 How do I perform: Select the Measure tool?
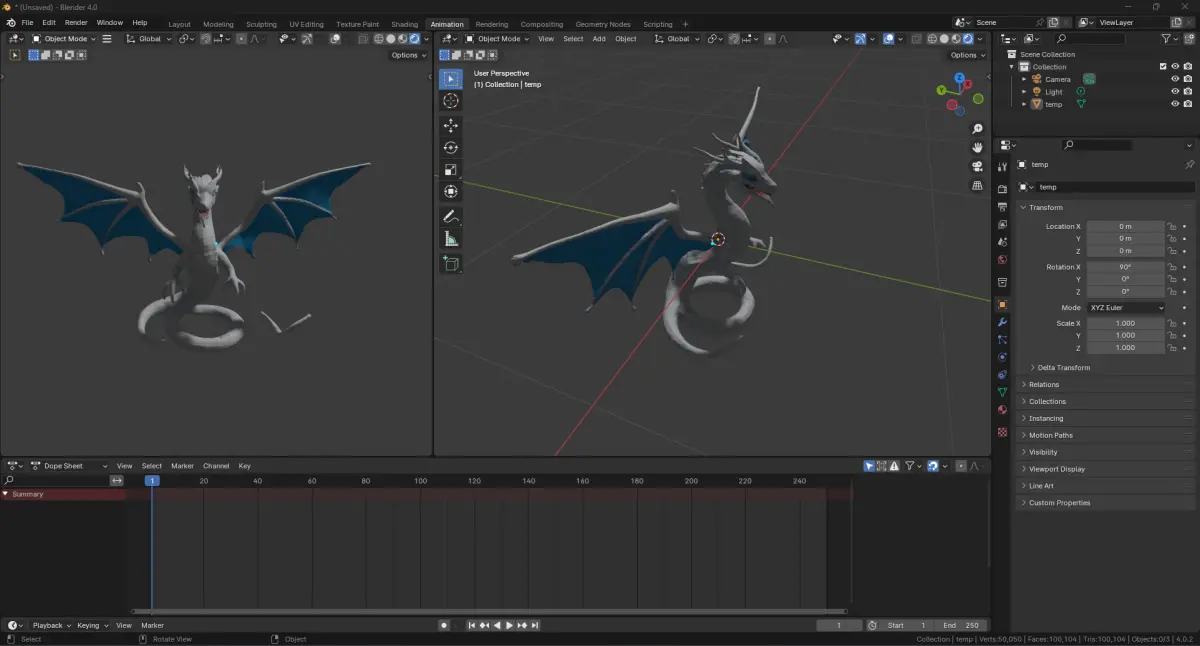[451, 239]
